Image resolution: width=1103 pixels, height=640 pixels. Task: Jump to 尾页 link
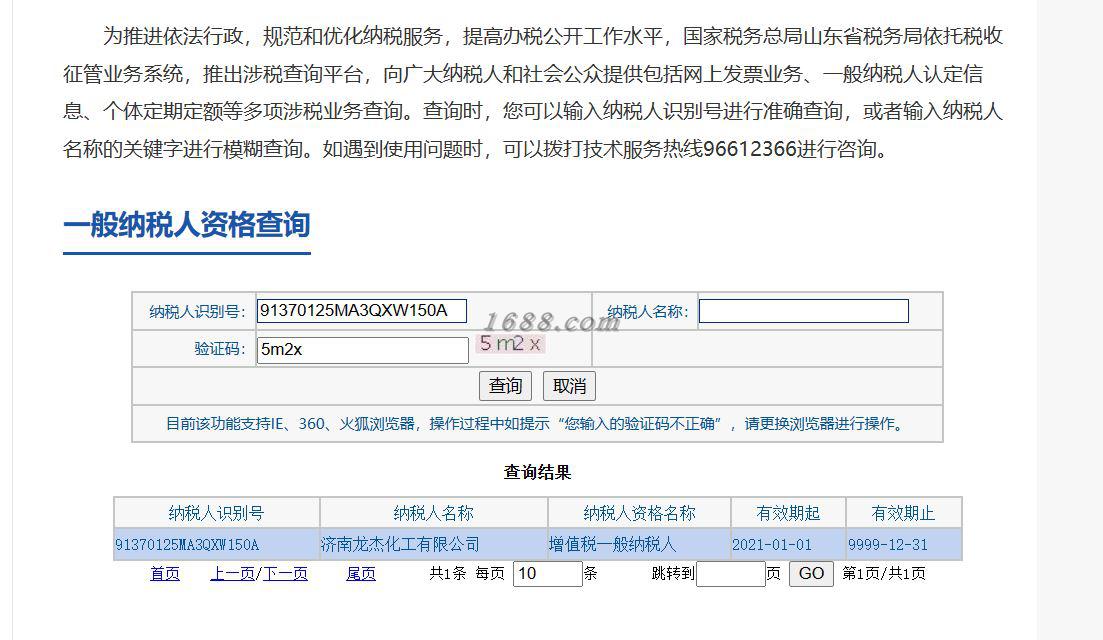coord(361,574)
